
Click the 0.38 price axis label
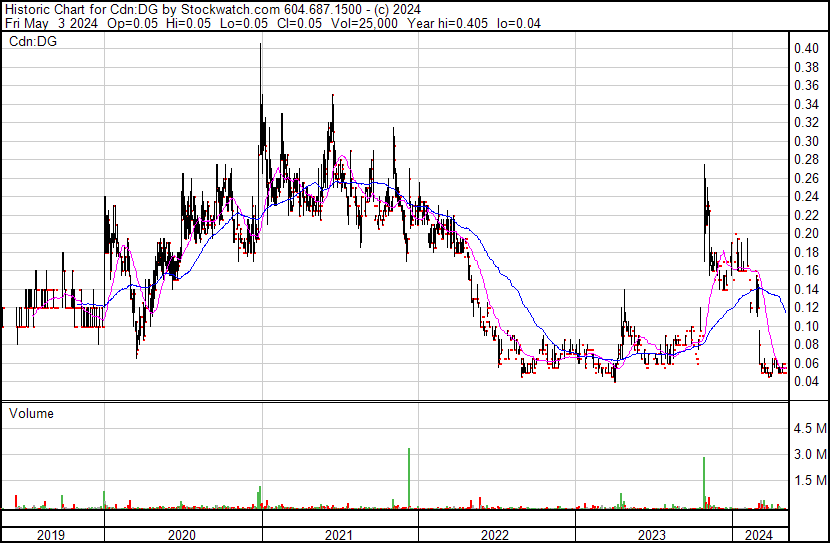[x=806, y=67]
